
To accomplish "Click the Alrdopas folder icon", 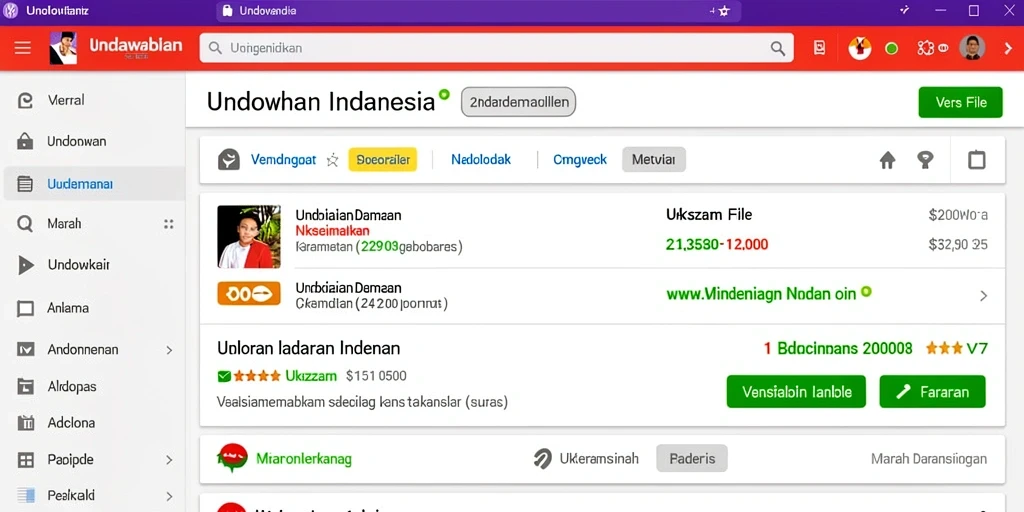I will click(25, 387).
